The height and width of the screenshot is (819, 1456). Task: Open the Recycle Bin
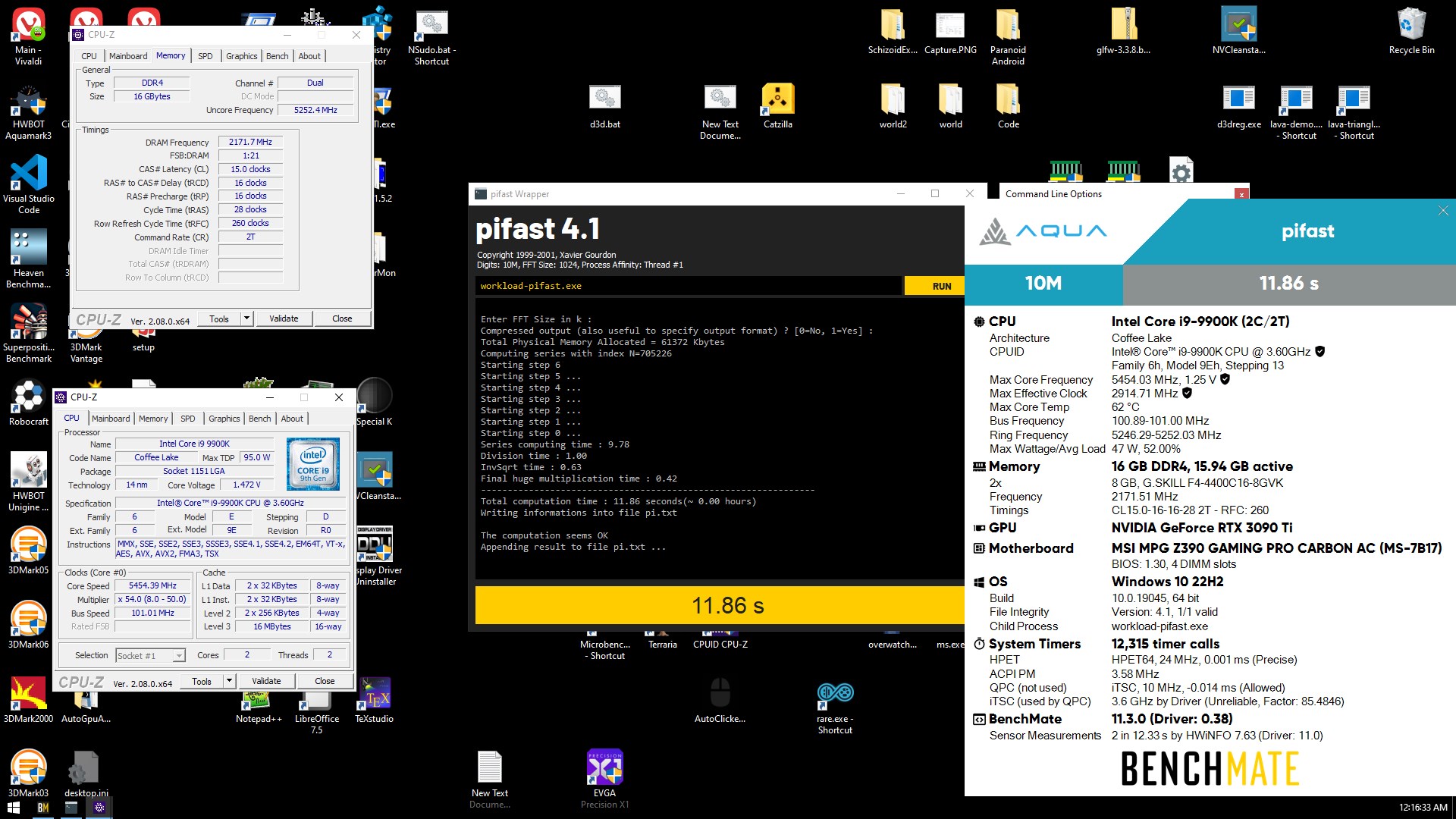coord(1411,32)
